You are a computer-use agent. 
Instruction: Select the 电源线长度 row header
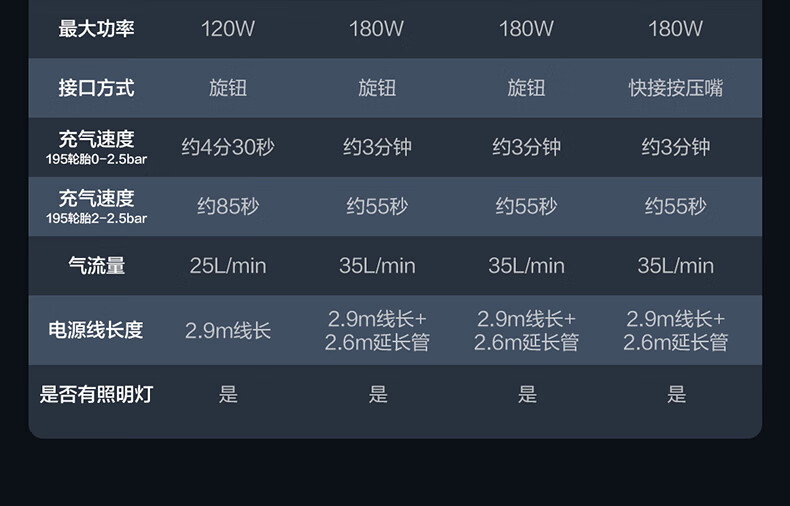coord(96,330)
